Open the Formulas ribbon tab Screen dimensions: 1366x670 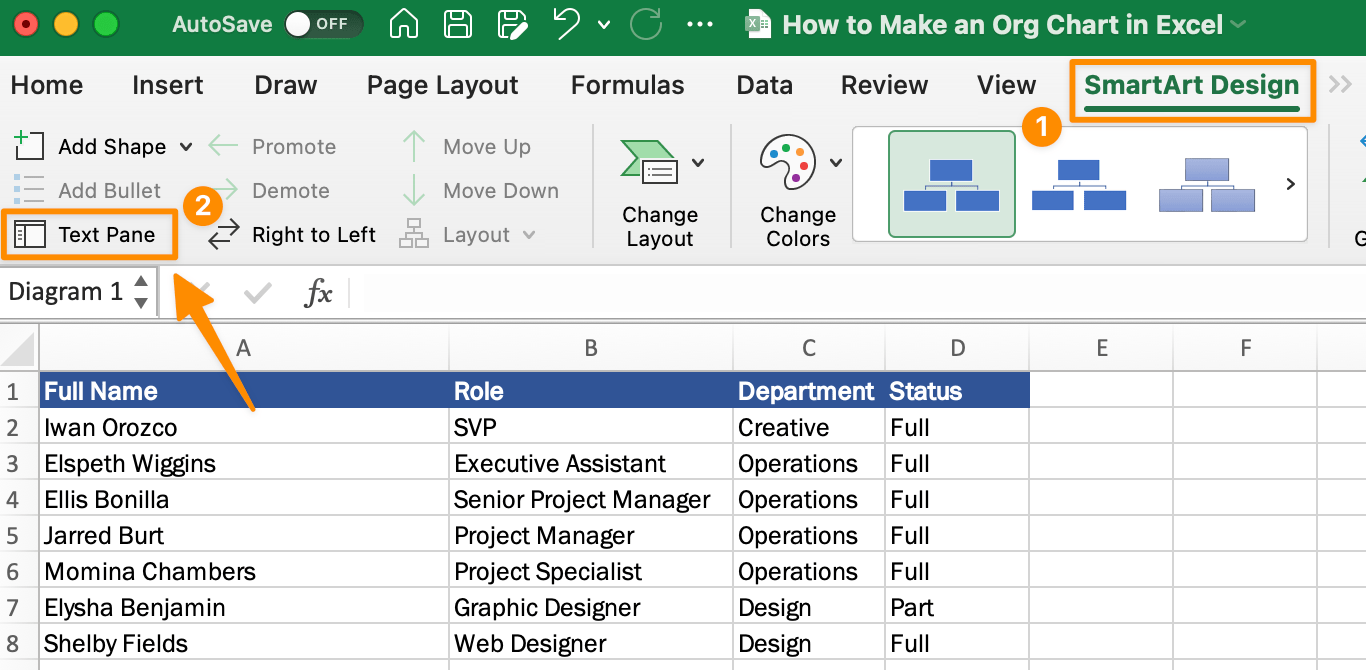627,86
